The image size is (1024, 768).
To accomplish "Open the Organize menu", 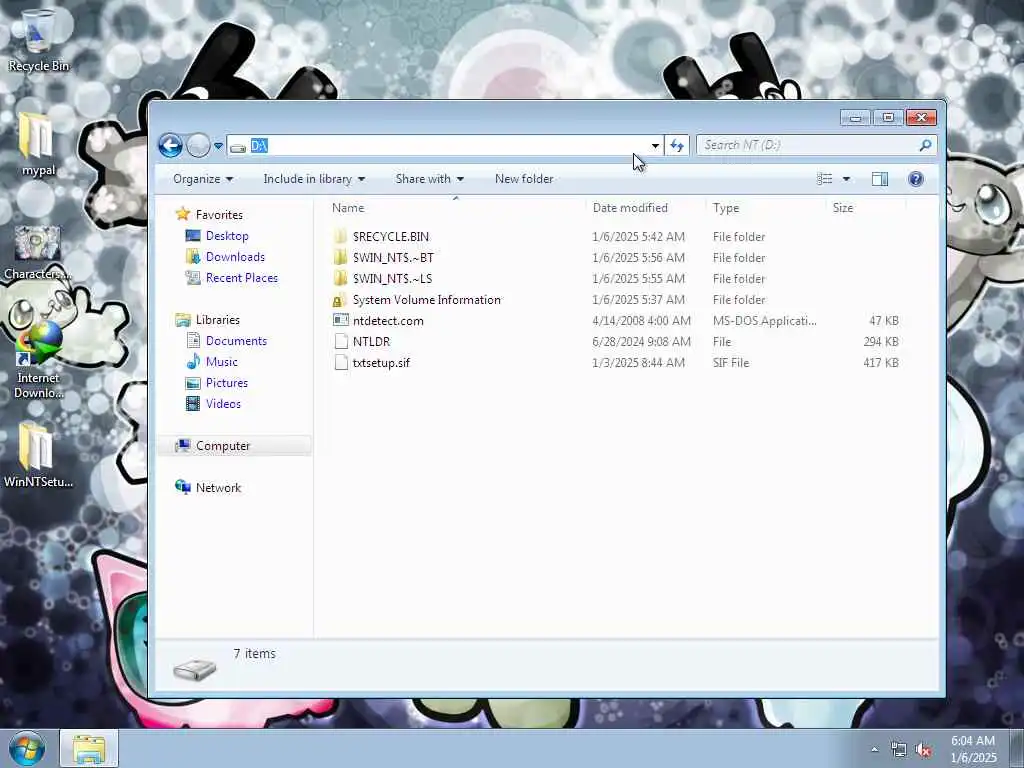I will click(202, 179).
